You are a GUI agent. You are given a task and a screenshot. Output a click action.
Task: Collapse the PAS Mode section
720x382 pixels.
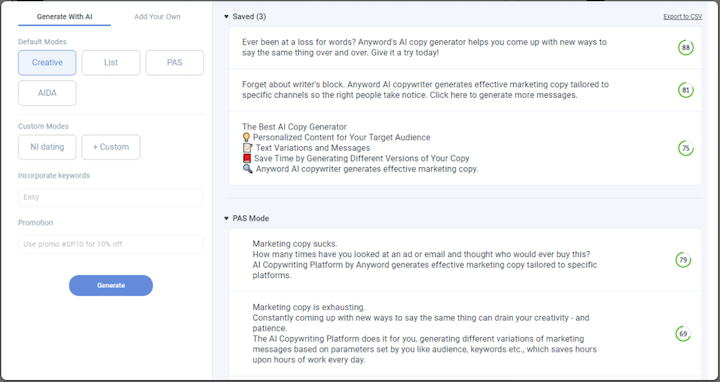[x=226, y=218]
